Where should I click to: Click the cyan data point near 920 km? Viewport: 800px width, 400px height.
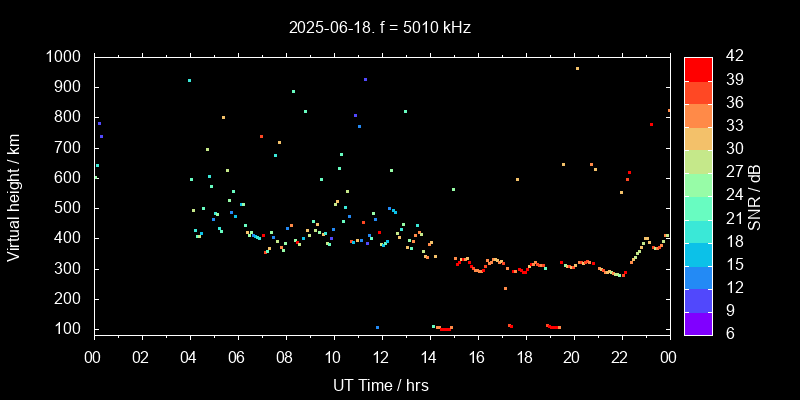[189, 81]
